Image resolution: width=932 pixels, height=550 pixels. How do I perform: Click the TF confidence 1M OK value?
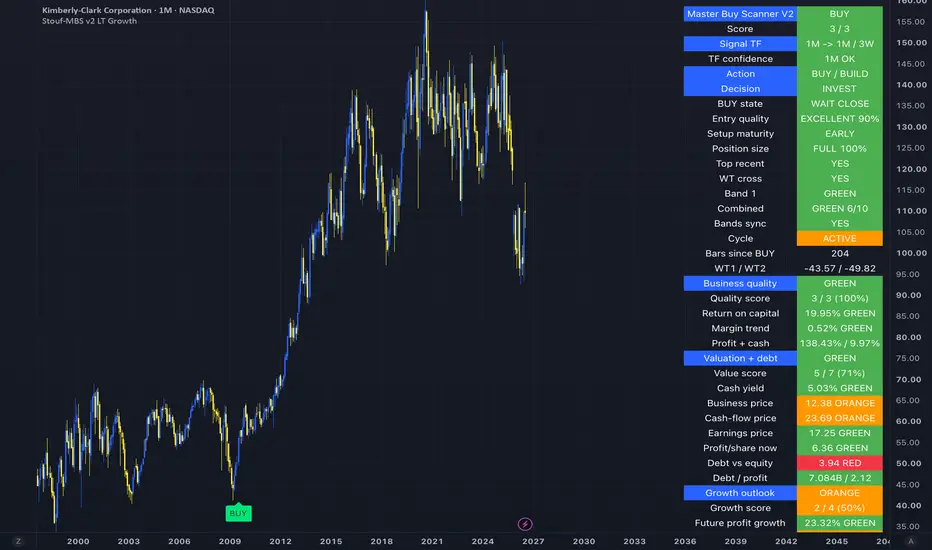coord(839,58)
